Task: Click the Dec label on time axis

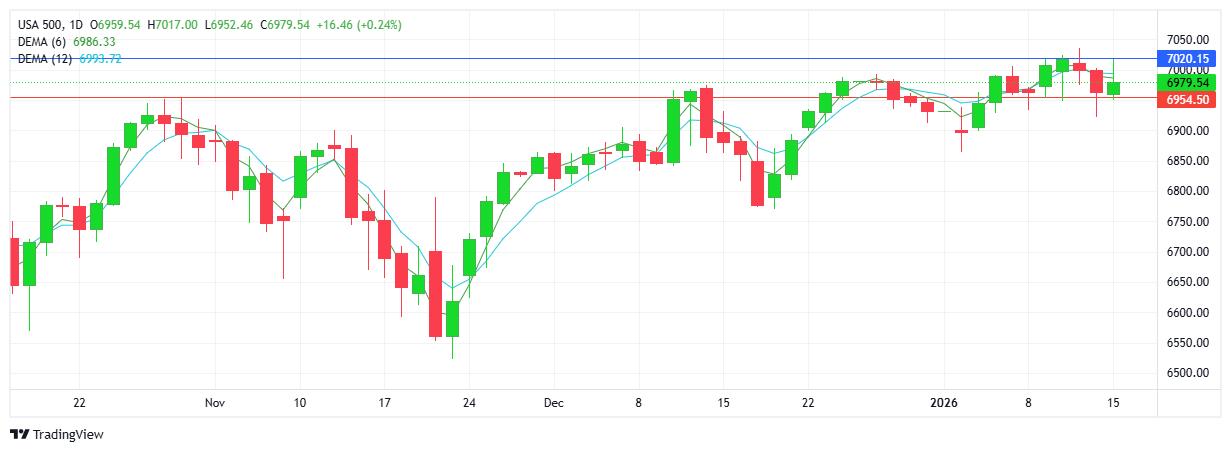Action: [553, 403]
